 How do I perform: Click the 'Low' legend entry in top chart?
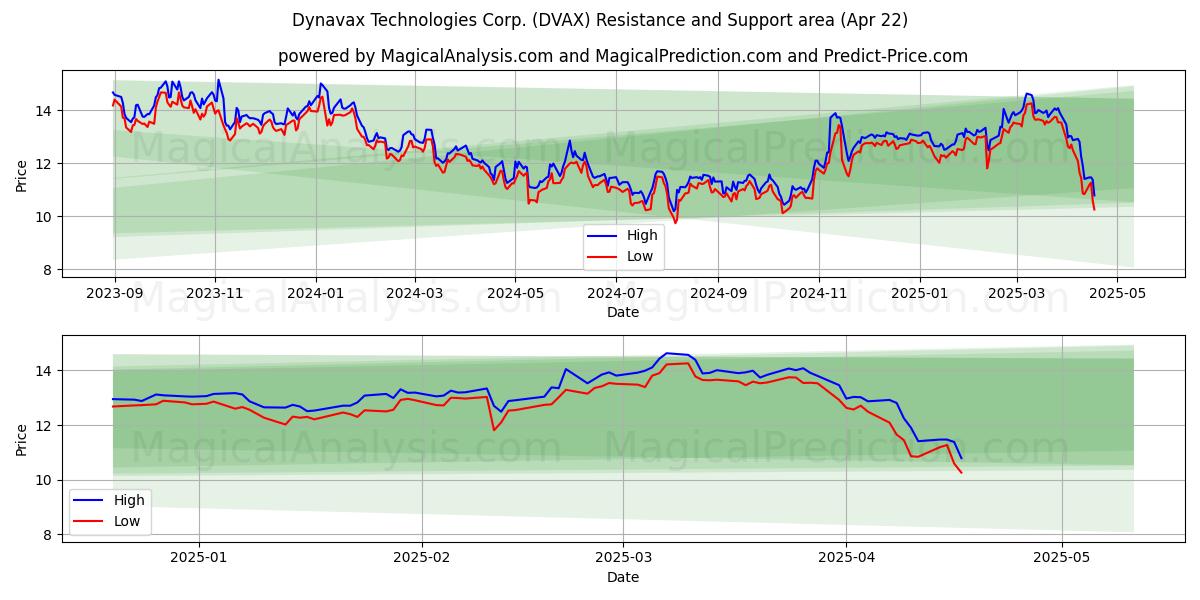click(621, 256)
